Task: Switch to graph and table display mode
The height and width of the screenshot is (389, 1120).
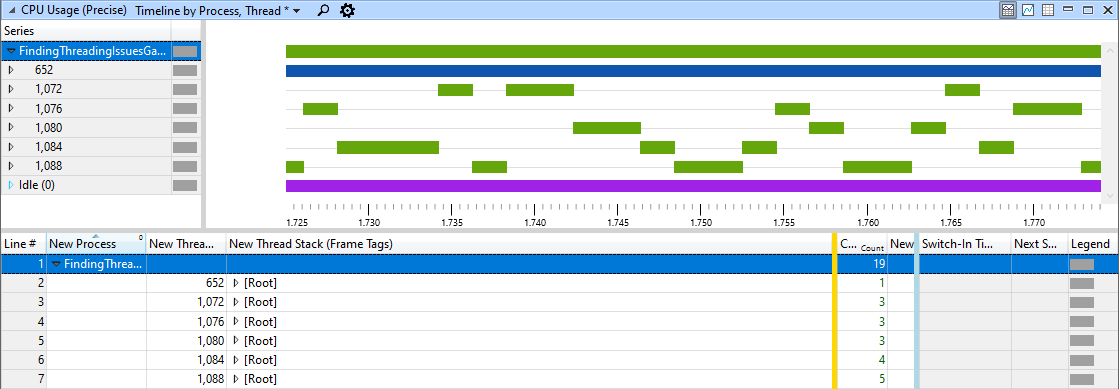Action: [x=1008, y=10]
